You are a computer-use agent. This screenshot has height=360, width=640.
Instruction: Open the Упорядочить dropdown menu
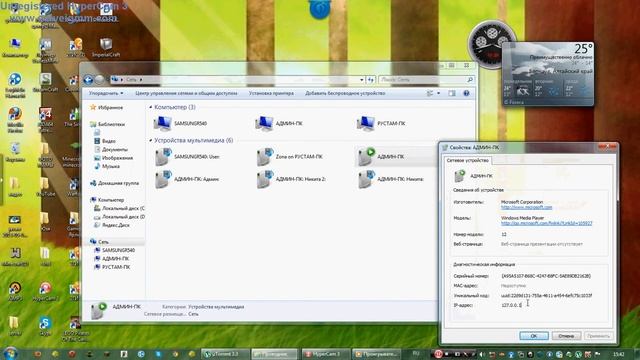click(106, 93)
